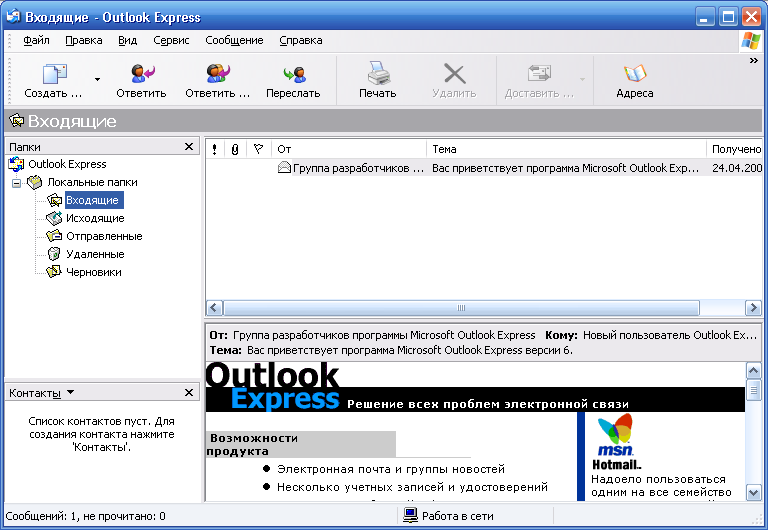Open the Файл menu
The image size is (768, 530).
(36, 40)
